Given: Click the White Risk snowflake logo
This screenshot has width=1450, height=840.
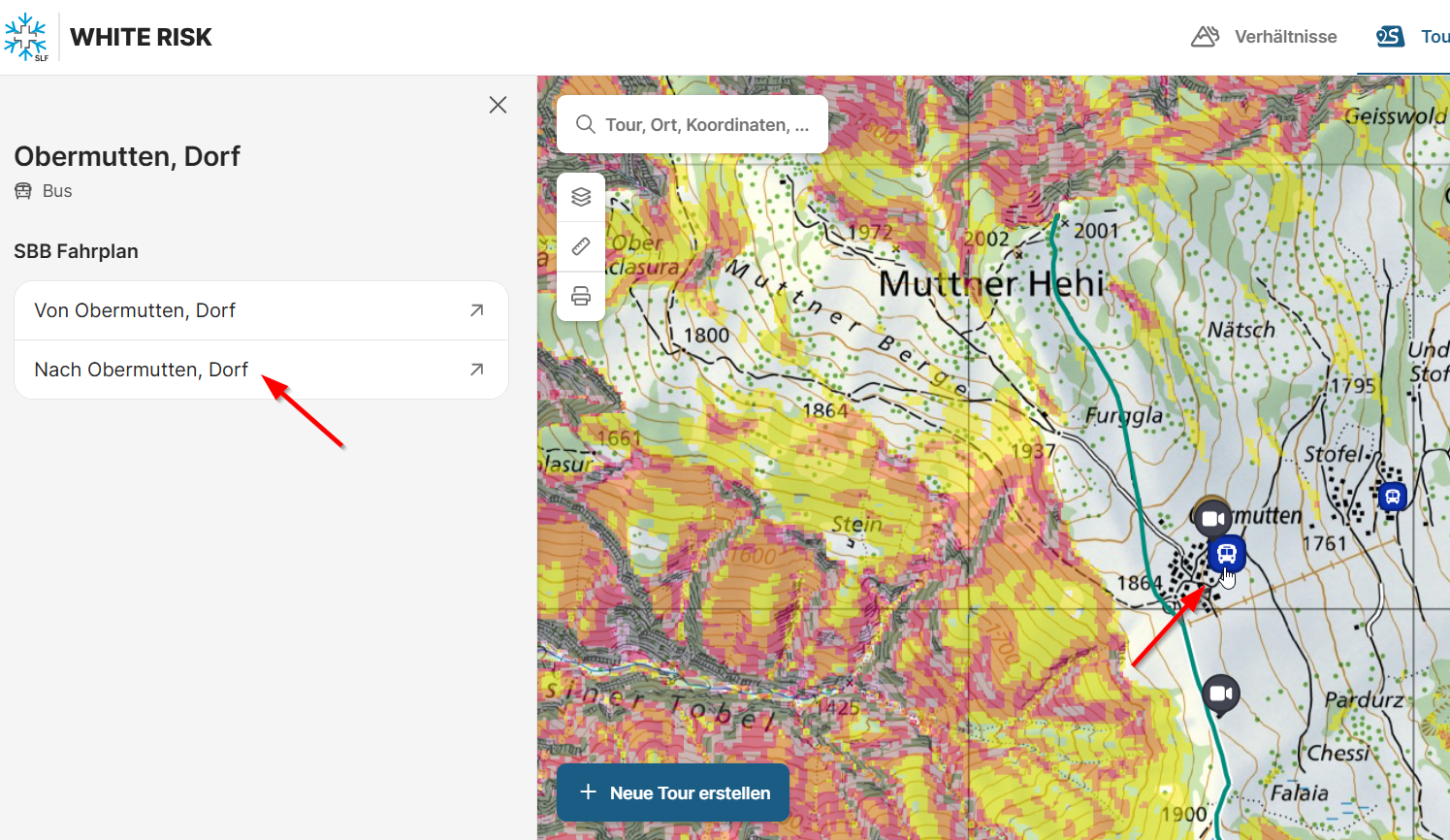Looking at the screenshot, I should pos(26,38).
